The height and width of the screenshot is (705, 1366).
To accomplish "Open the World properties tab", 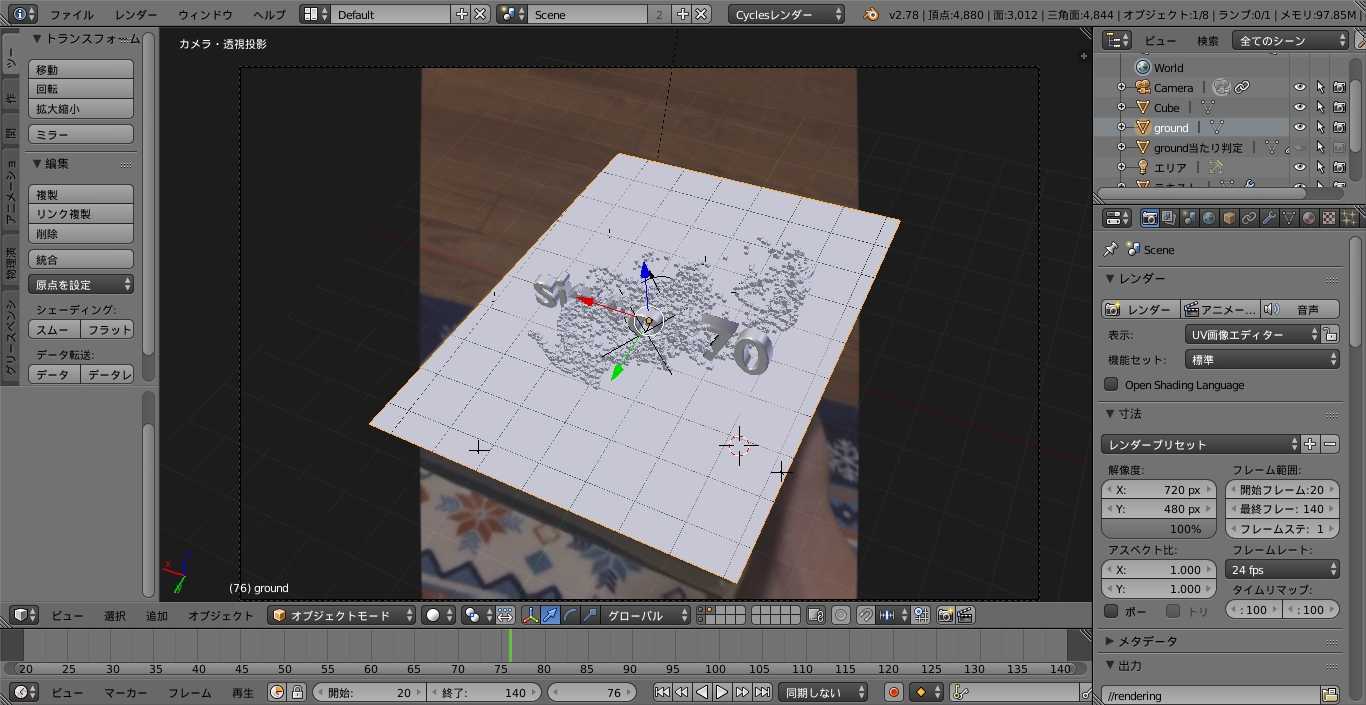I will pyautogui.click(x=1209, y=217).
